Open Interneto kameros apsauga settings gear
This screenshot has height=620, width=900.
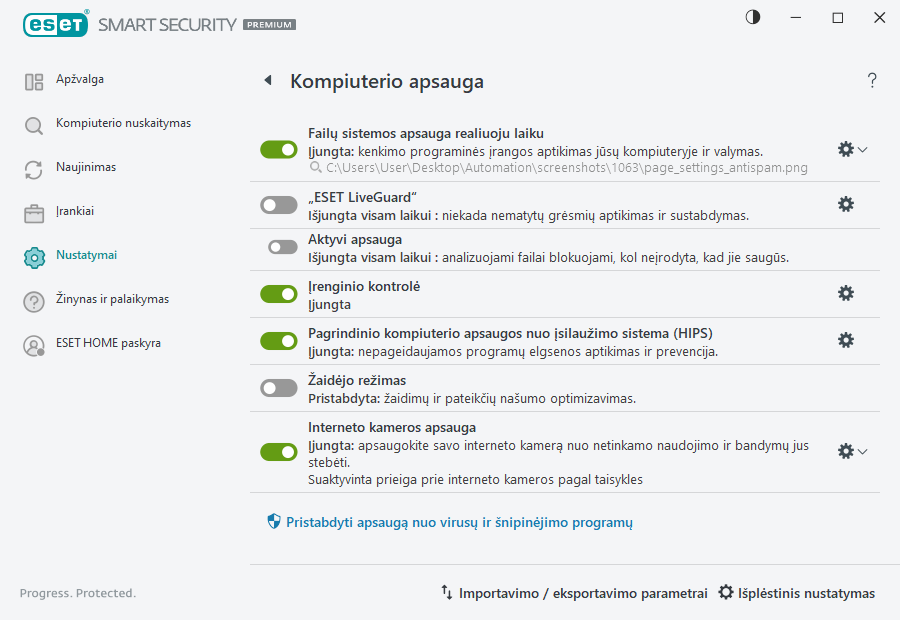coord(845,451)
